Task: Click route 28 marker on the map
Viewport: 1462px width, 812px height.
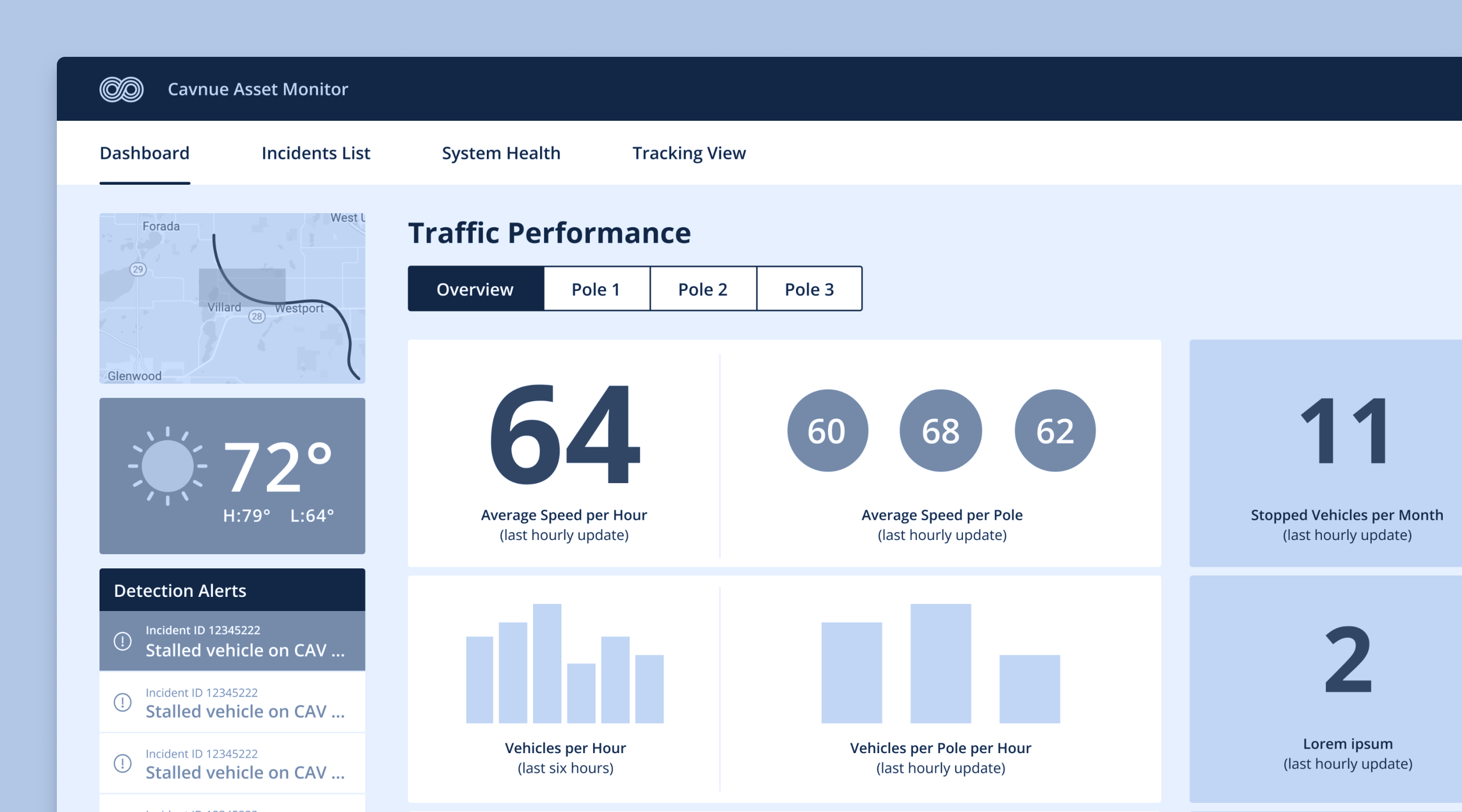Action: [257, 316]
